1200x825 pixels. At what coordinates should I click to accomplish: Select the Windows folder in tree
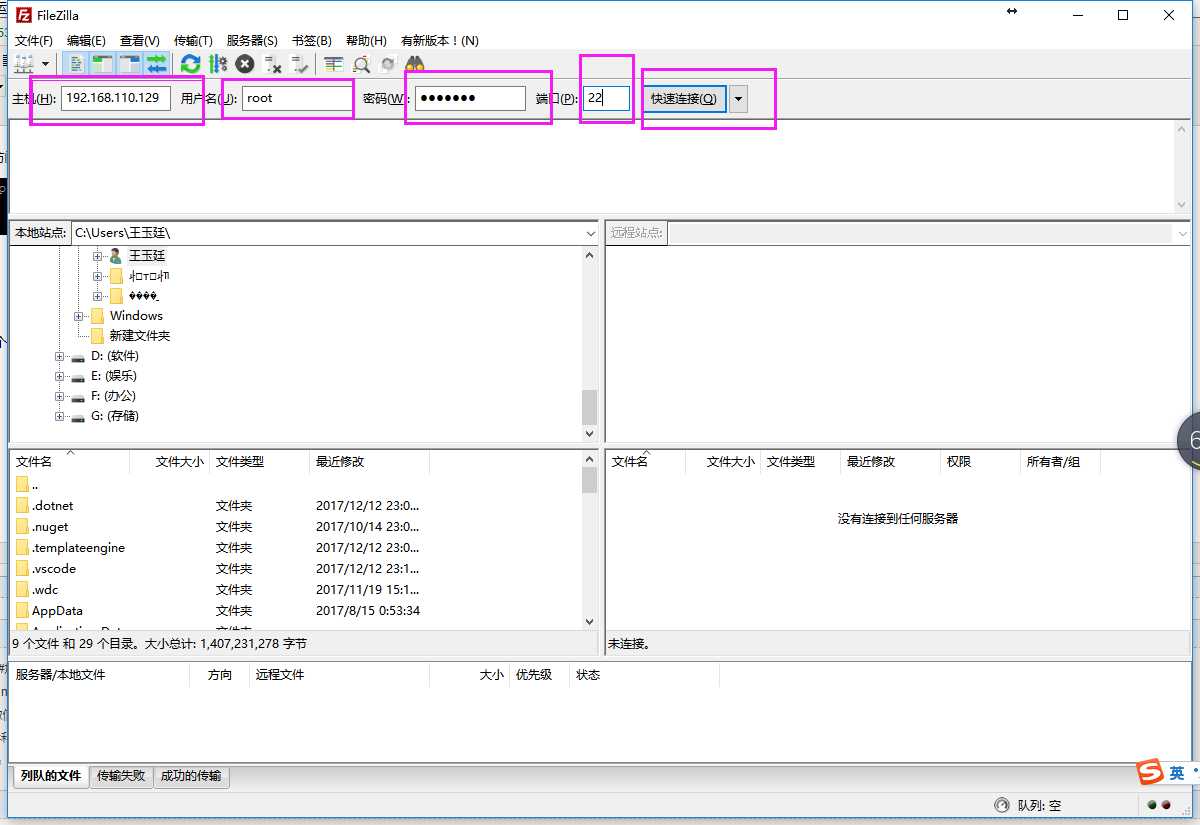(136, 316)
